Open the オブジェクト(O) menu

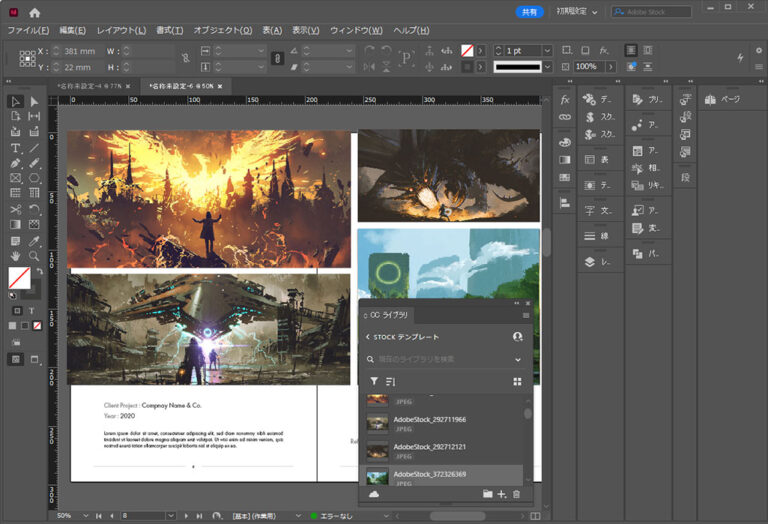[222, 30]
